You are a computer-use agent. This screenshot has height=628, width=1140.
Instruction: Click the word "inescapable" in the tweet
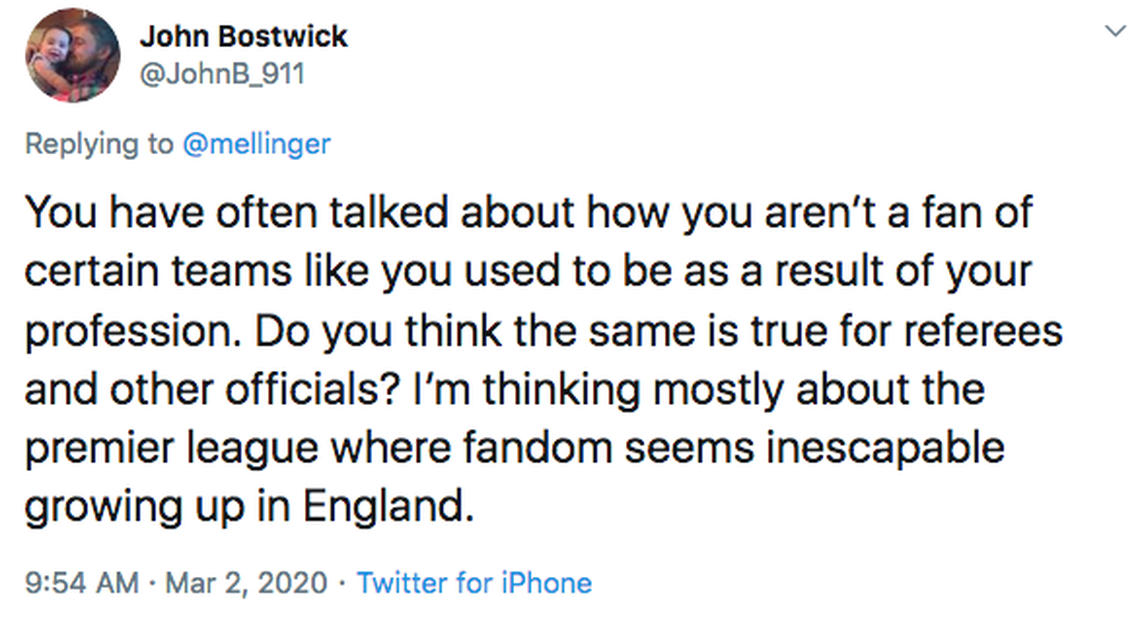887,449
